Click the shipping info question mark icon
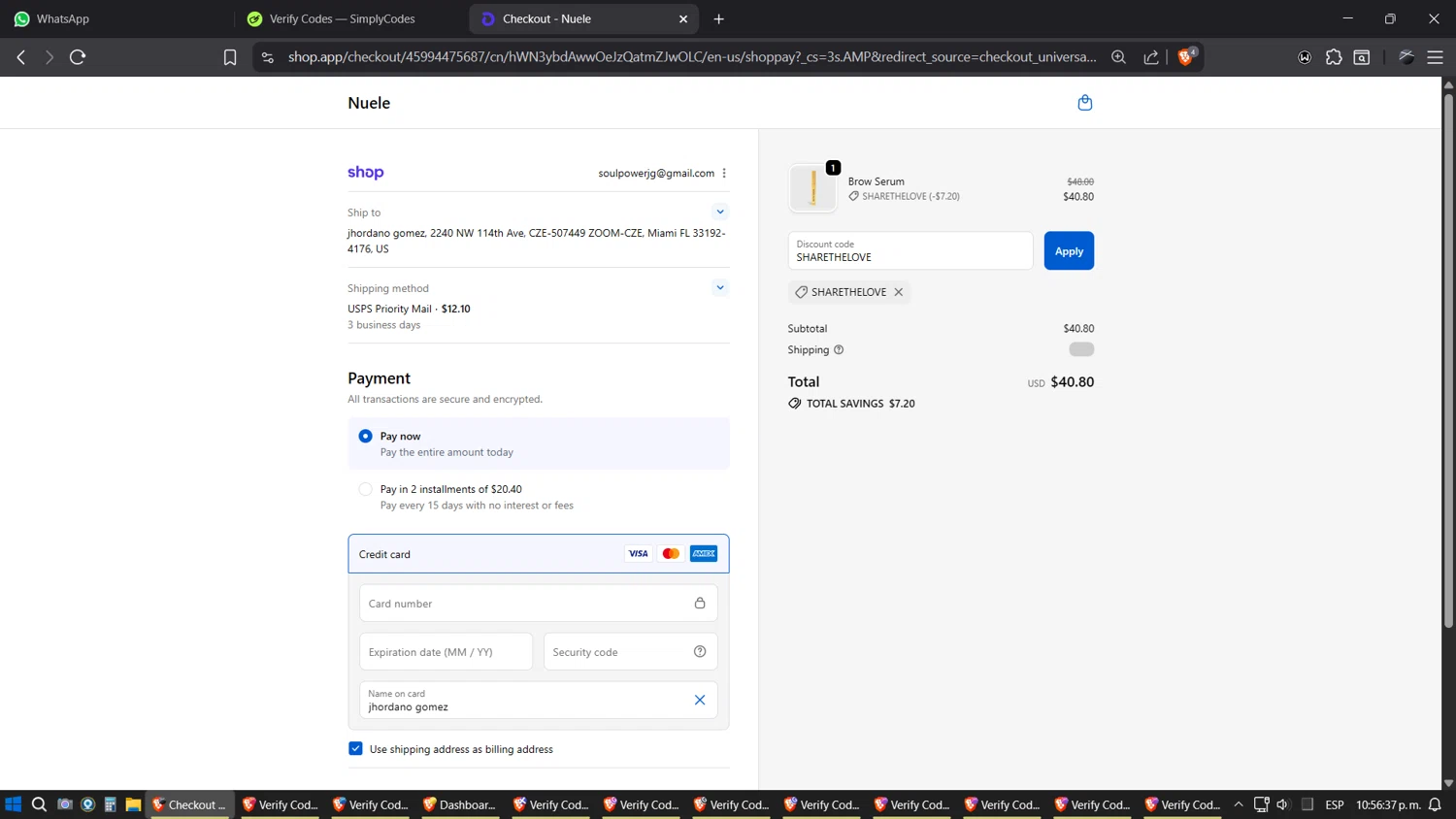This screenshot has width=1456, height=819. tap(839, 350)
